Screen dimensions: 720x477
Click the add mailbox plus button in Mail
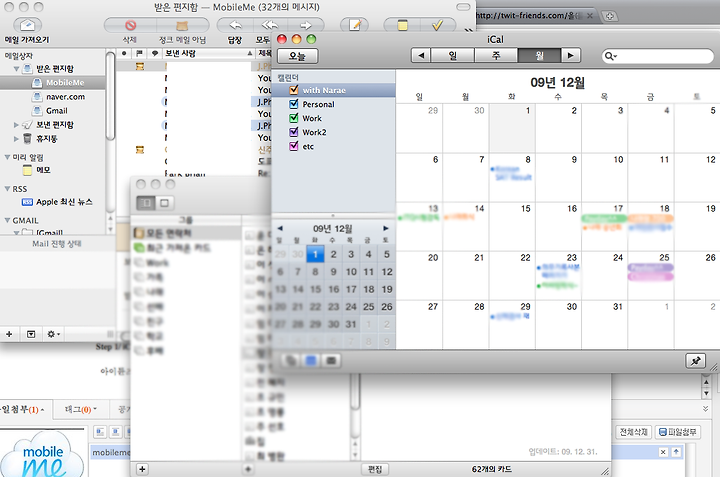(x=9, y=334)
